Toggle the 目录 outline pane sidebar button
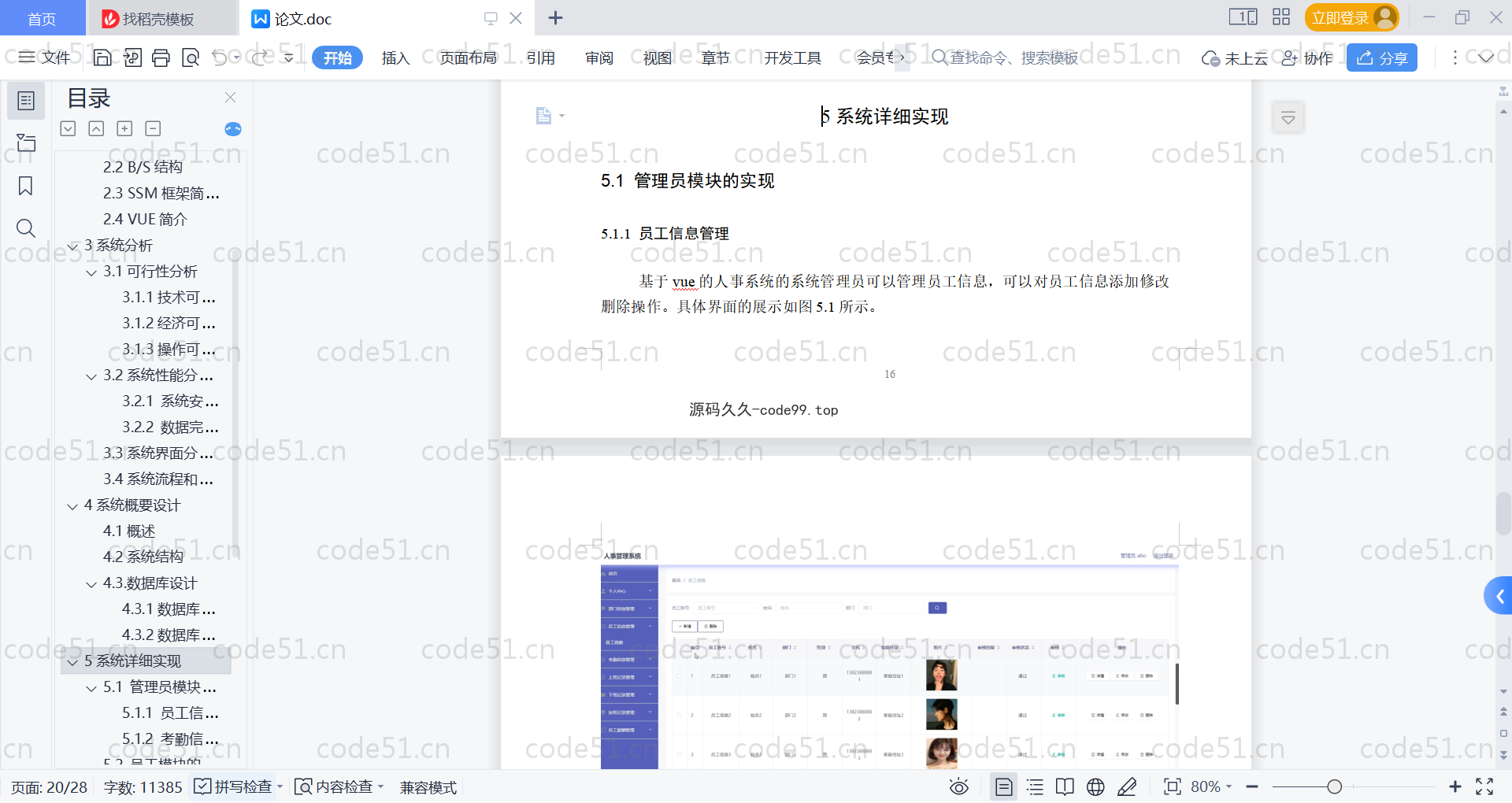The width and height of the screenshot is (1512, 803). [25, 101]
